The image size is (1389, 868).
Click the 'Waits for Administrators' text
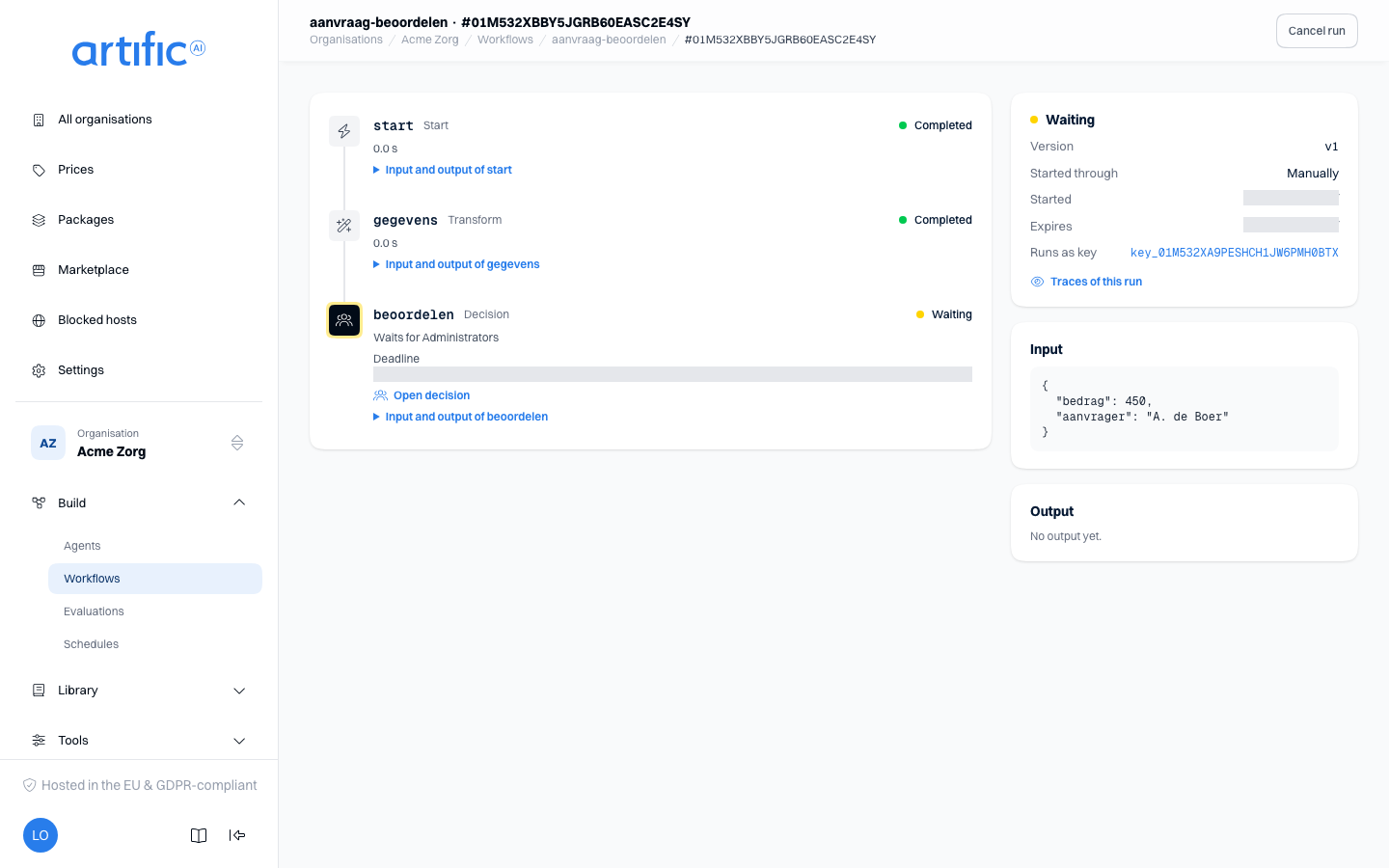(436, 338)
